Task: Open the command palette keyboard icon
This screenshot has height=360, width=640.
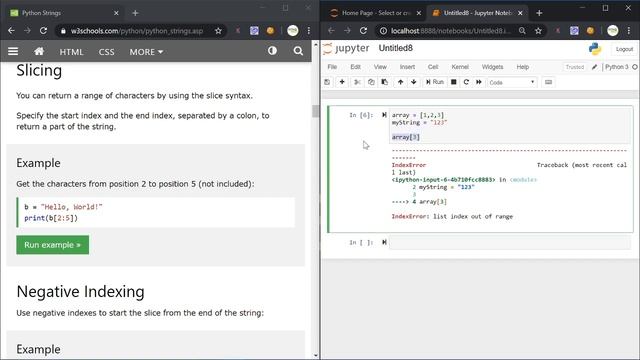Action: pos(549,82)
